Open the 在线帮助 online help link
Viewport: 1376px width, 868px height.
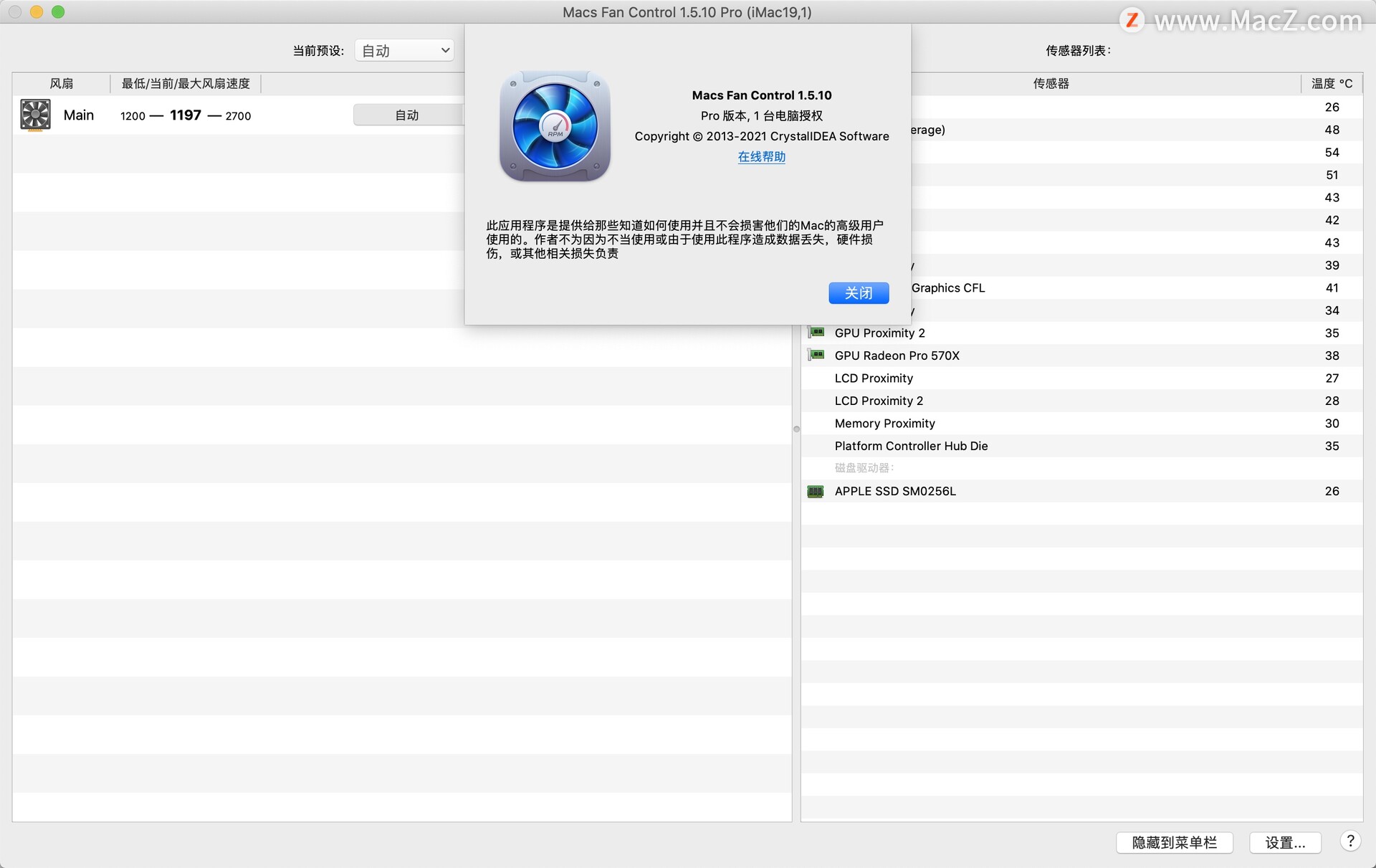tap(760, 156)
